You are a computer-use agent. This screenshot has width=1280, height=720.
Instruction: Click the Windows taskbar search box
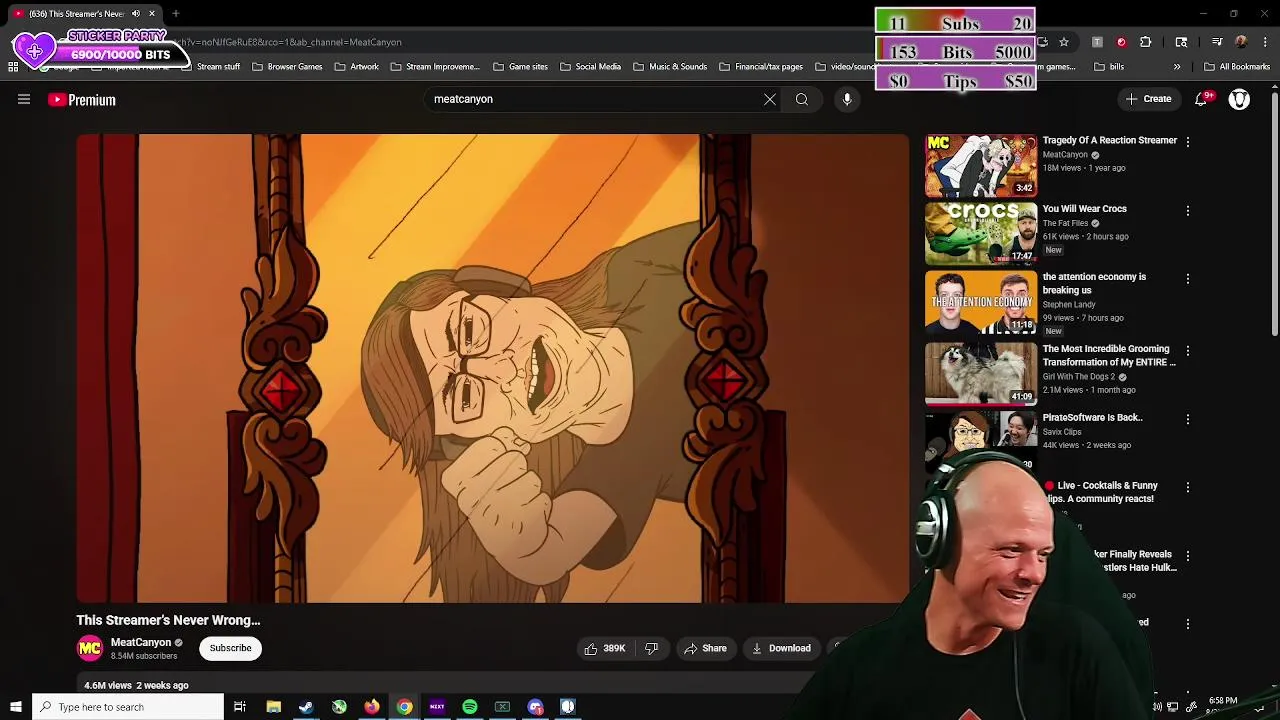(128, 707)
